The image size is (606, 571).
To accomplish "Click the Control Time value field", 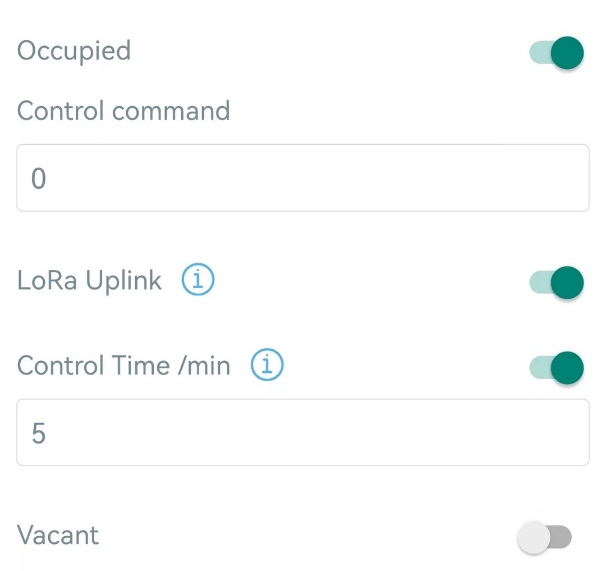I will (x=302, y=432).
